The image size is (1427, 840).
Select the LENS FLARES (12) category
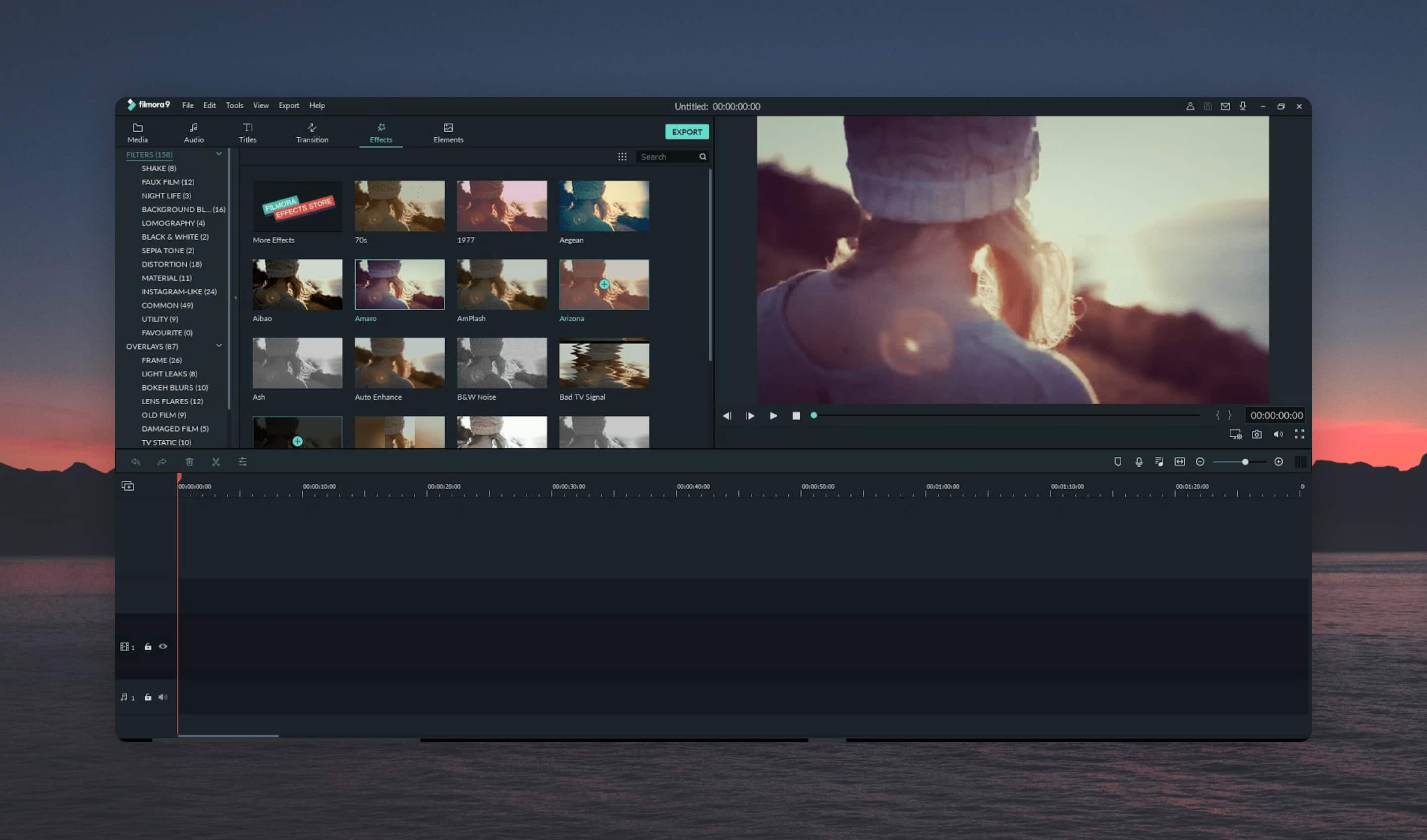(x=172, y=401)
